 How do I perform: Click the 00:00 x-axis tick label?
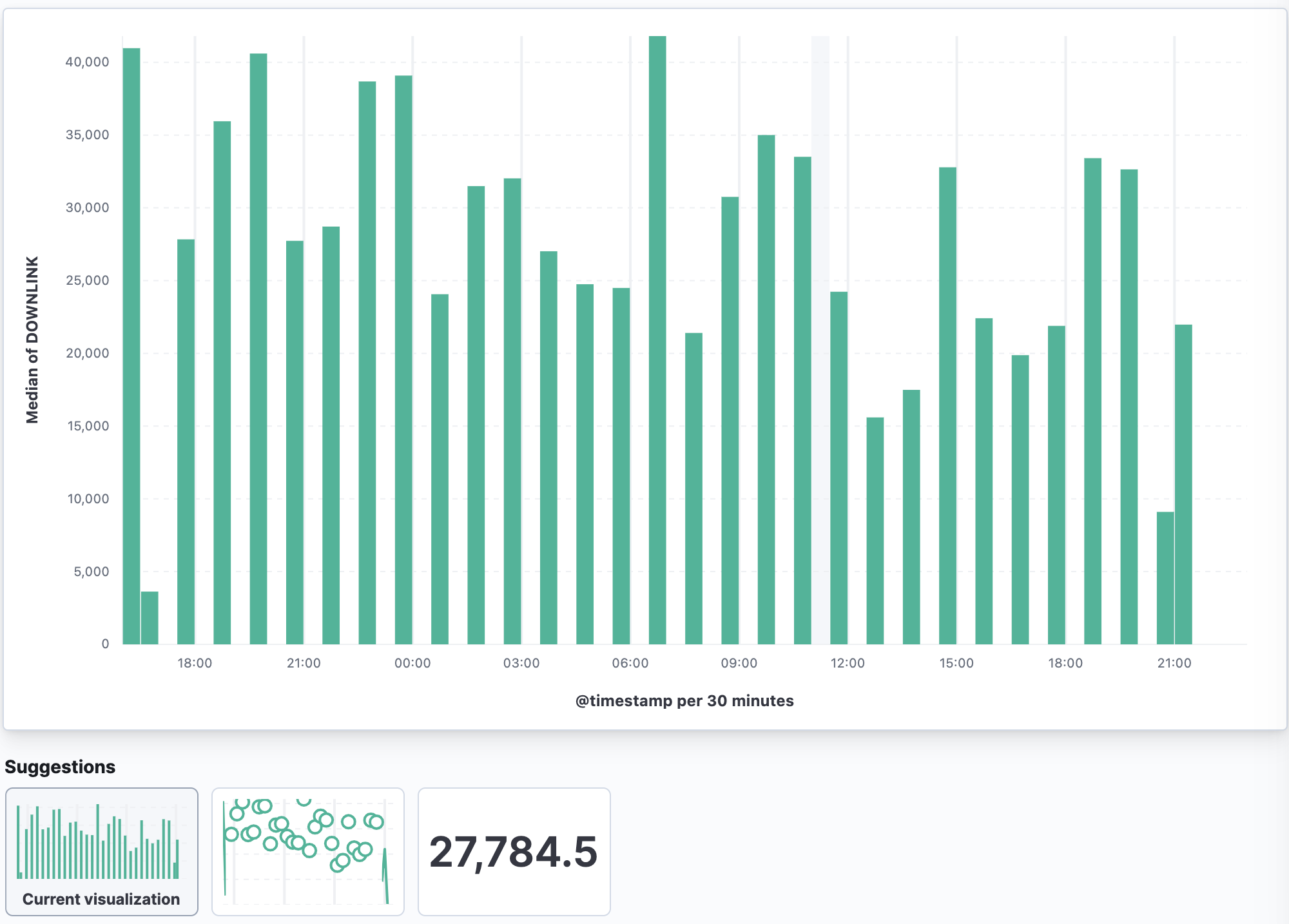pos(412,663)
